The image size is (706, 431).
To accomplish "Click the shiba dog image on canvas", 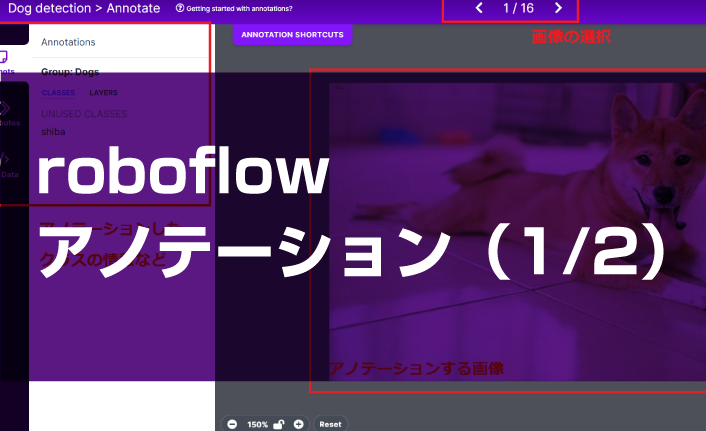I will (x=517, y=231).
